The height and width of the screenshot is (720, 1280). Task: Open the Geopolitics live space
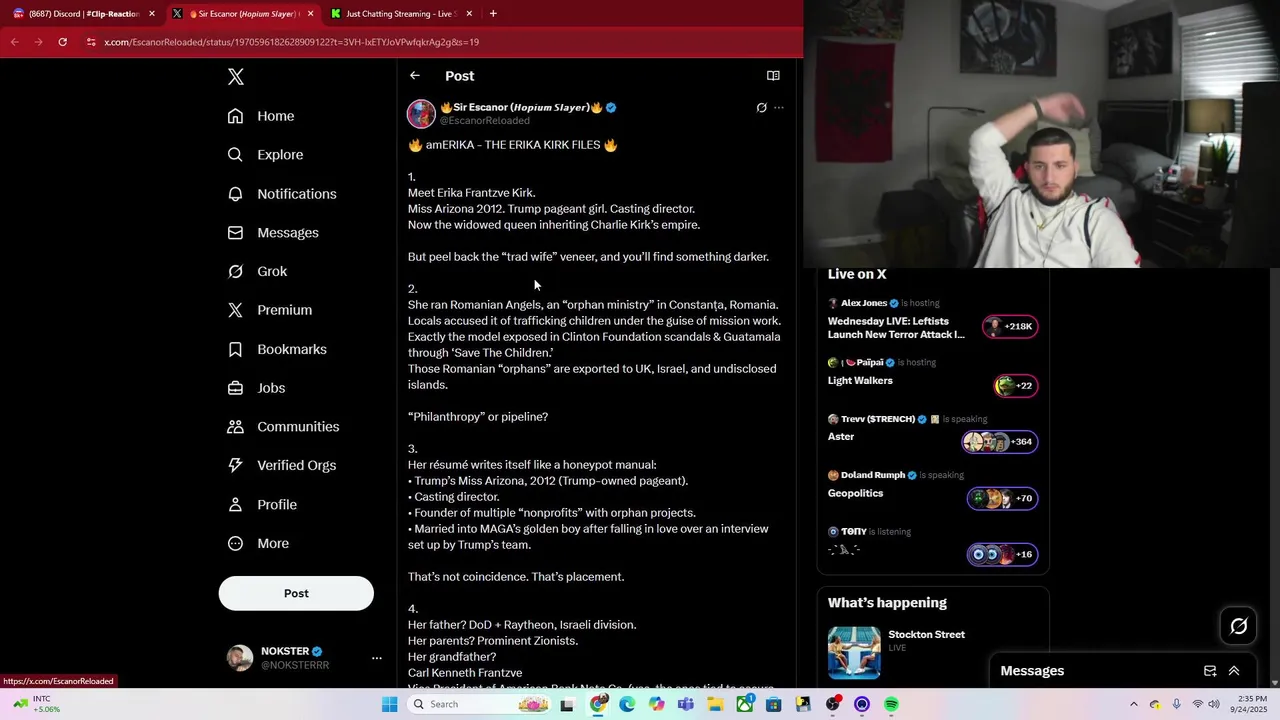[x=856, y=494]
